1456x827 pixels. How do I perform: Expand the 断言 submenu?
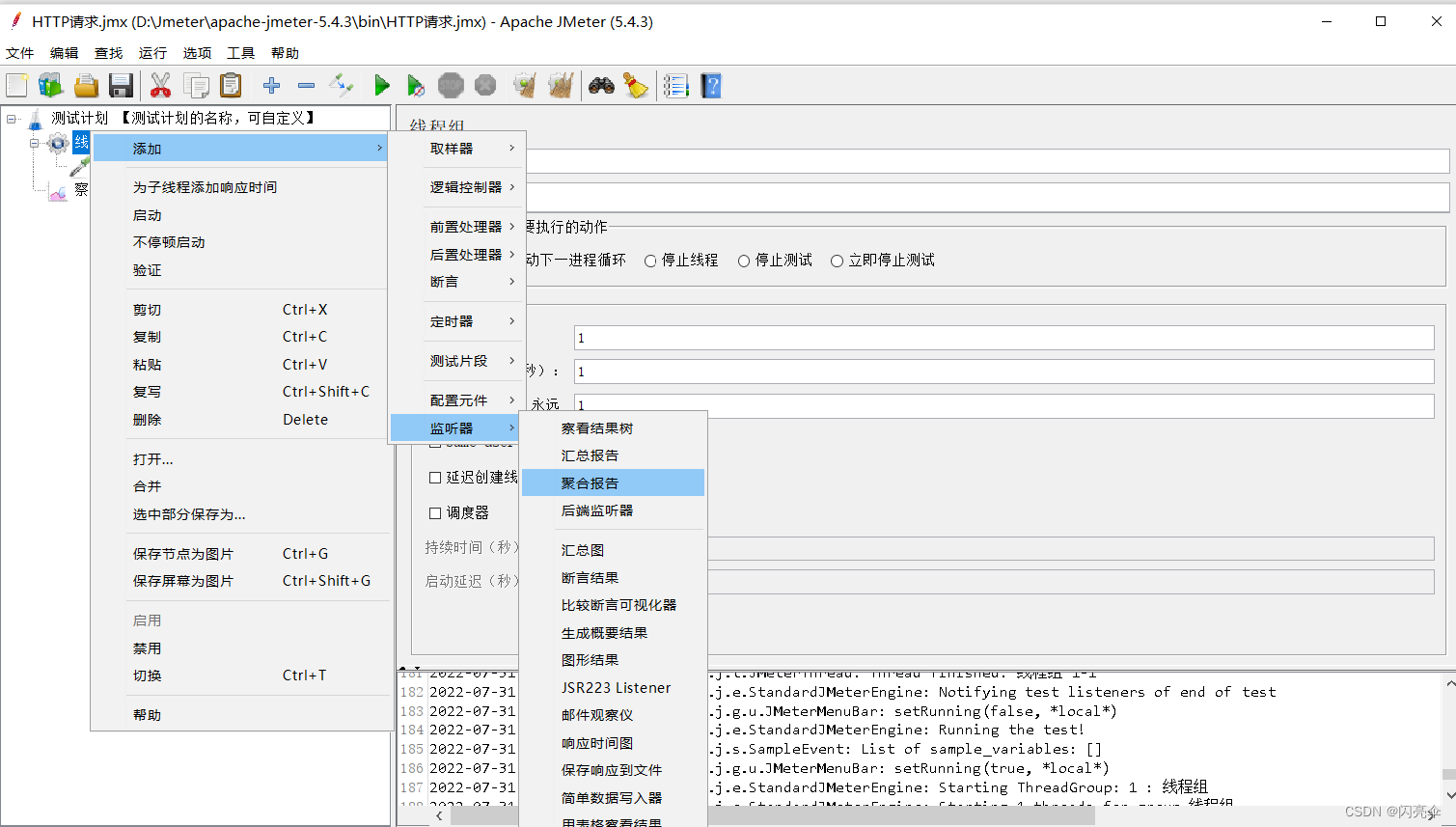click(457, 282)
